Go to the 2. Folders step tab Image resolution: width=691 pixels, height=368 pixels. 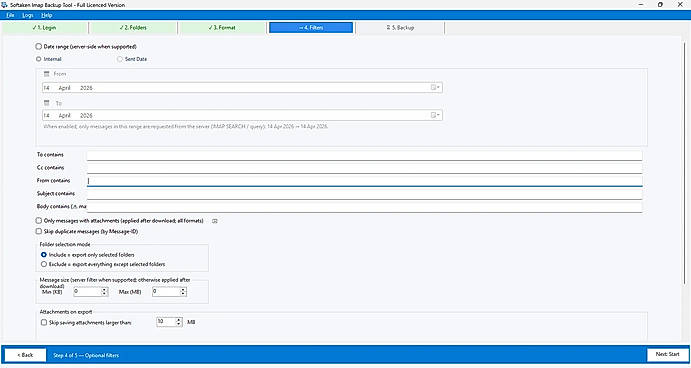133,28
